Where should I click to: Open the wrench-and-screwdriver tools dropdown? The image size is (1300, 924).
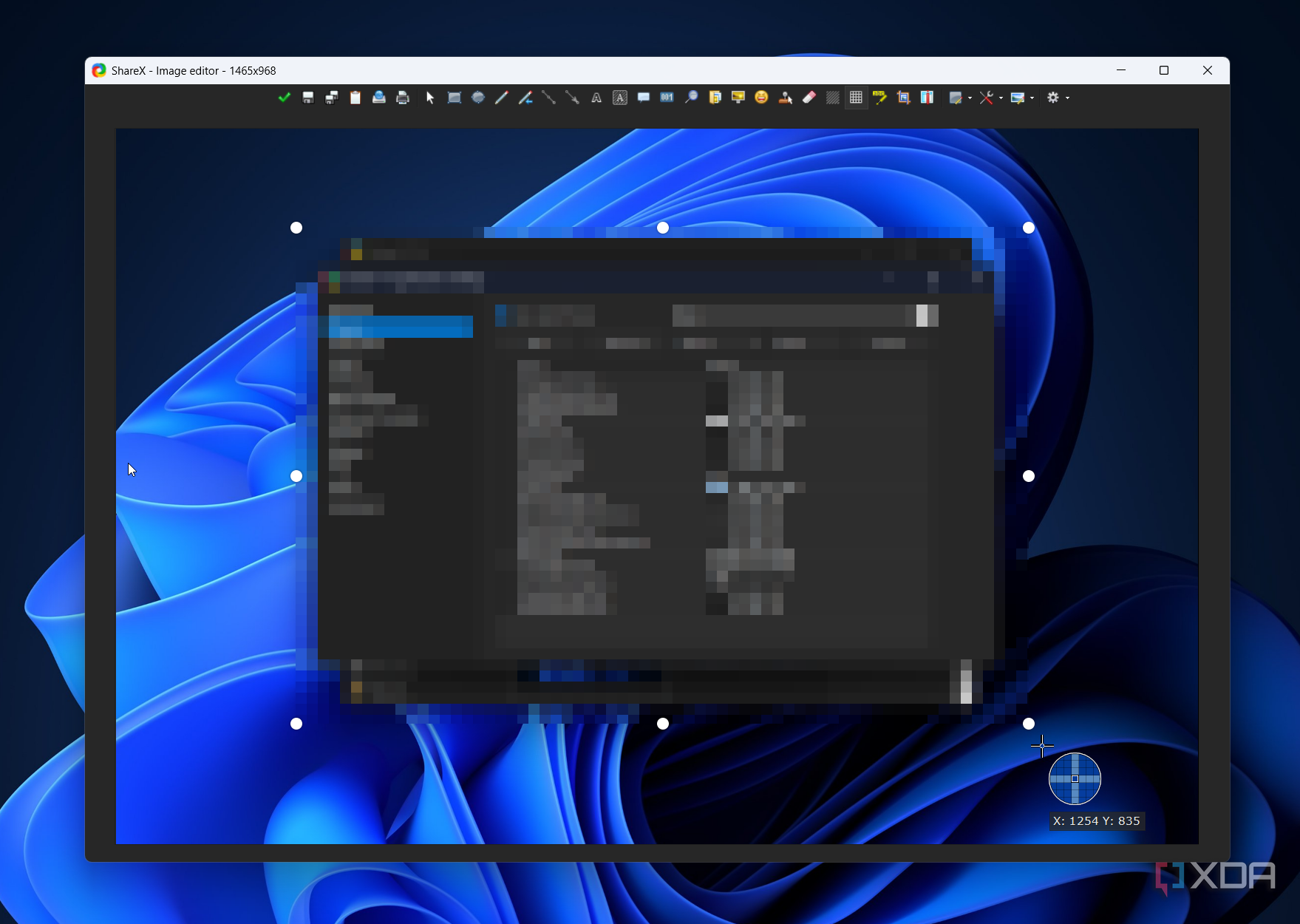click(x=991, y=98)
